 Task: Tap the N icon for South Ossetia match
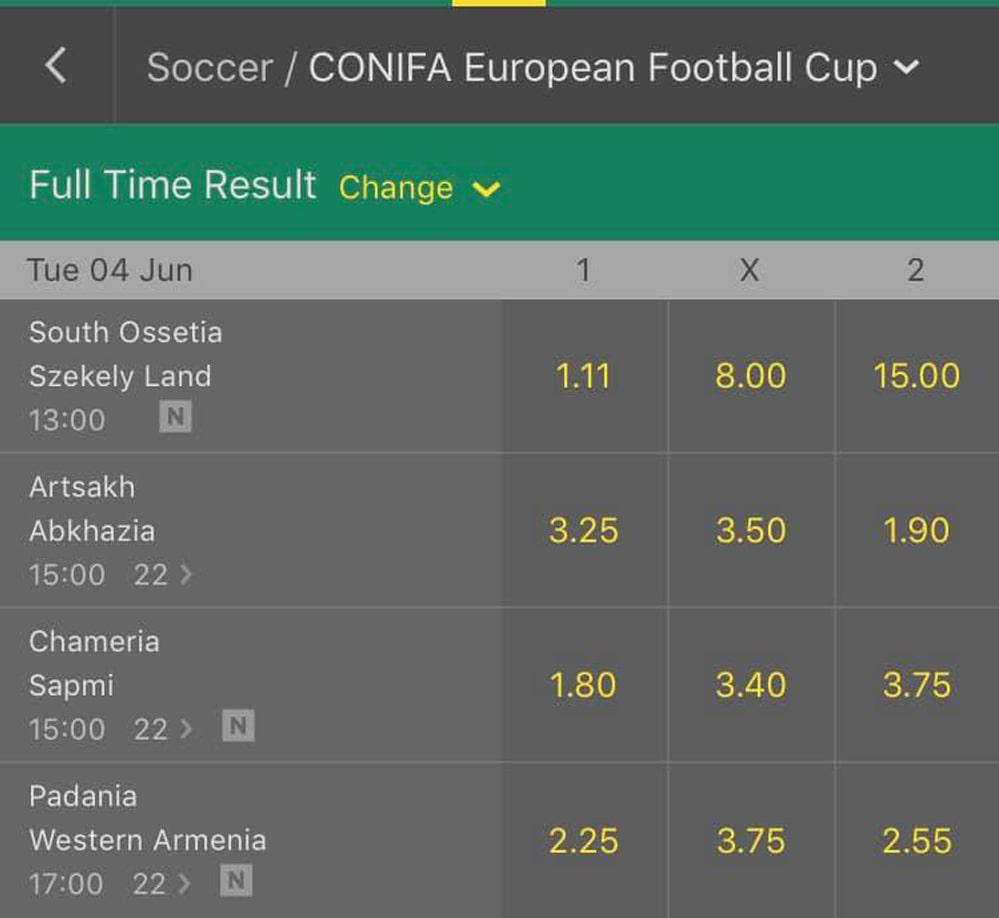pos(175,417)
